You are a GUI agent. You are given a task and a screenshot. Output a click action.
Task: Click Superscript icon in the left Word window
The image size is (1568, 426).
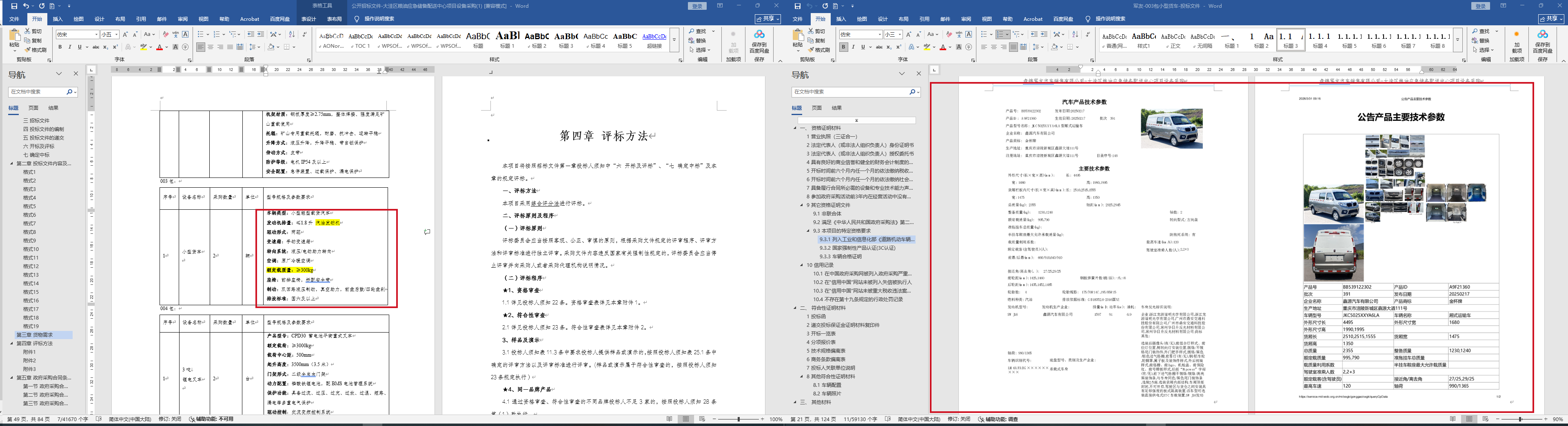click(115, 47)
